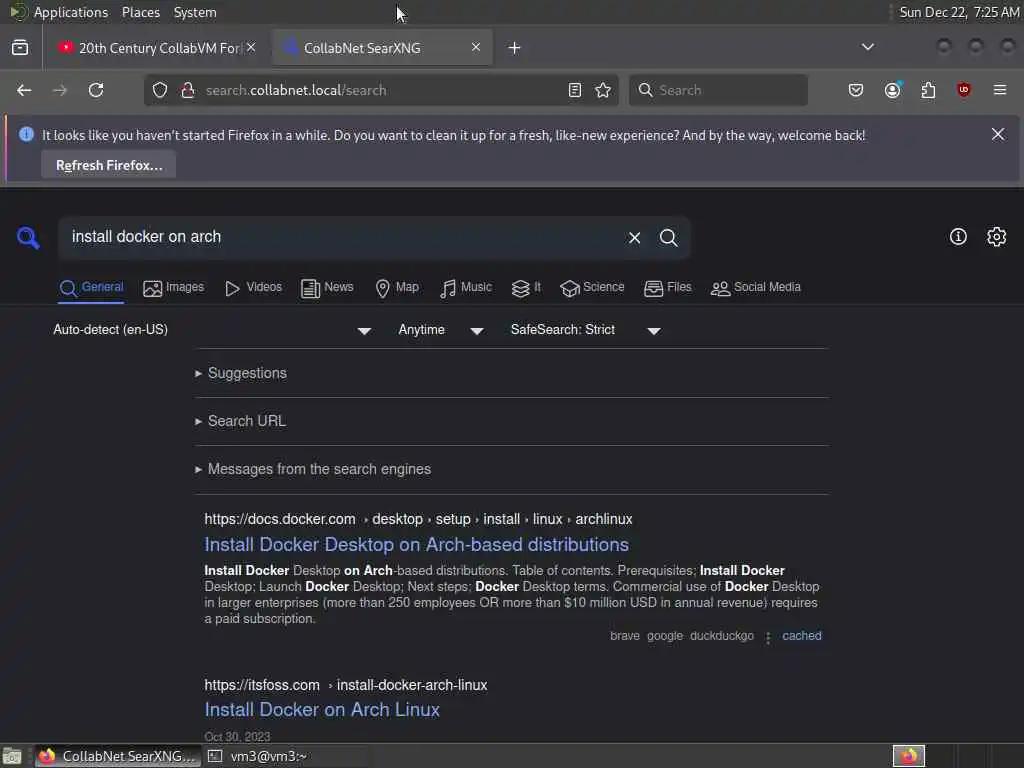Open Firefox hamburger menu

pos(1000,90)
